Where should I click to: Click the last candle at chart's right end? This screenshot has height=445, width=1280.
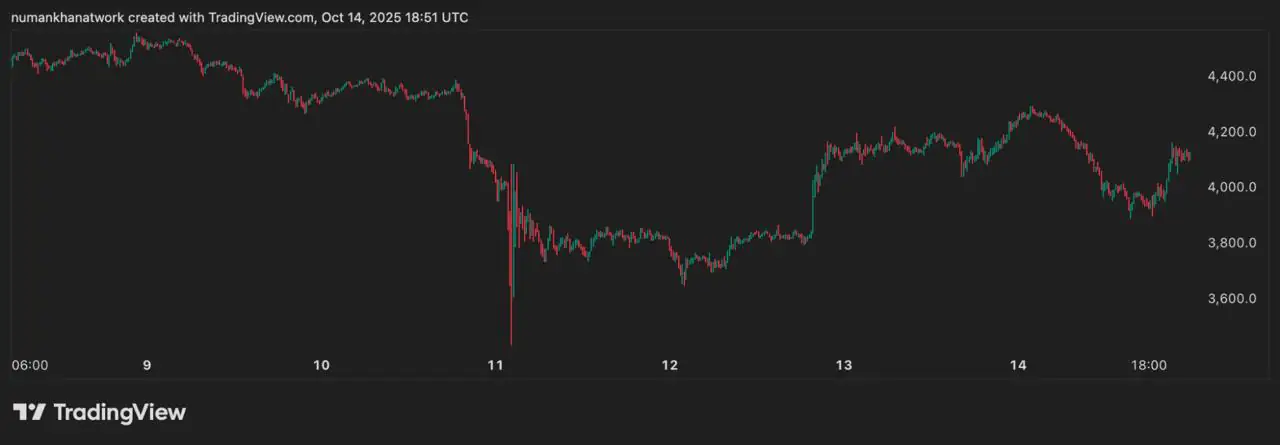tap(1189, 155)
